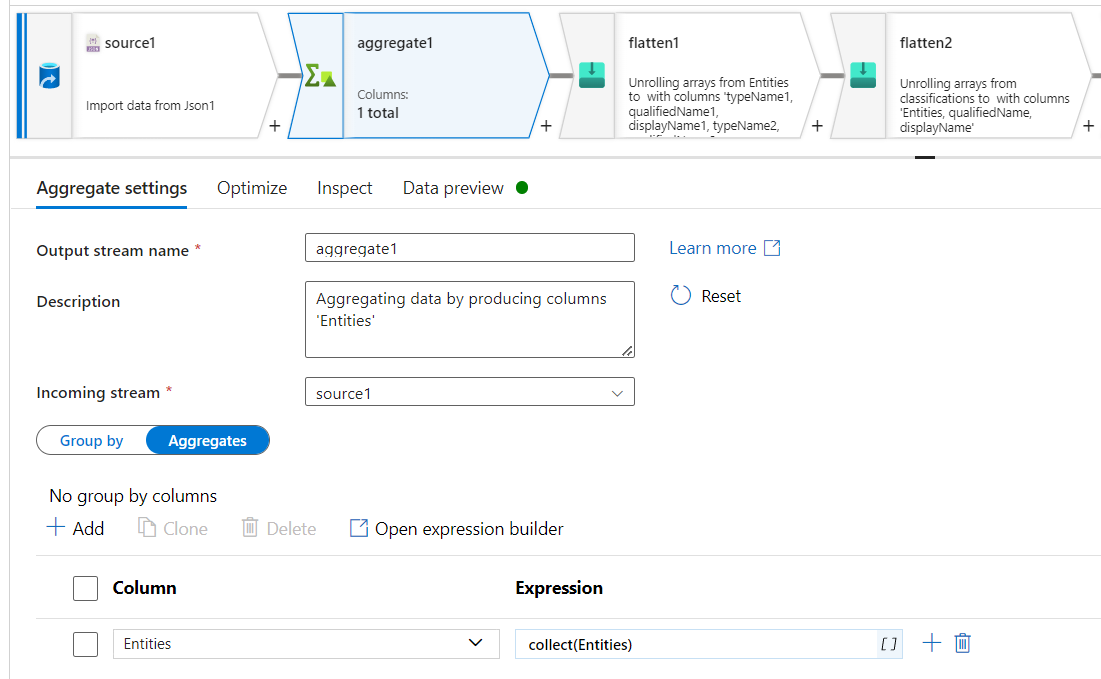Open the expression editor bracket icon for collect(Entities)
The height and width of the screenshot is (679, 1101).
(x=888, y=644)
